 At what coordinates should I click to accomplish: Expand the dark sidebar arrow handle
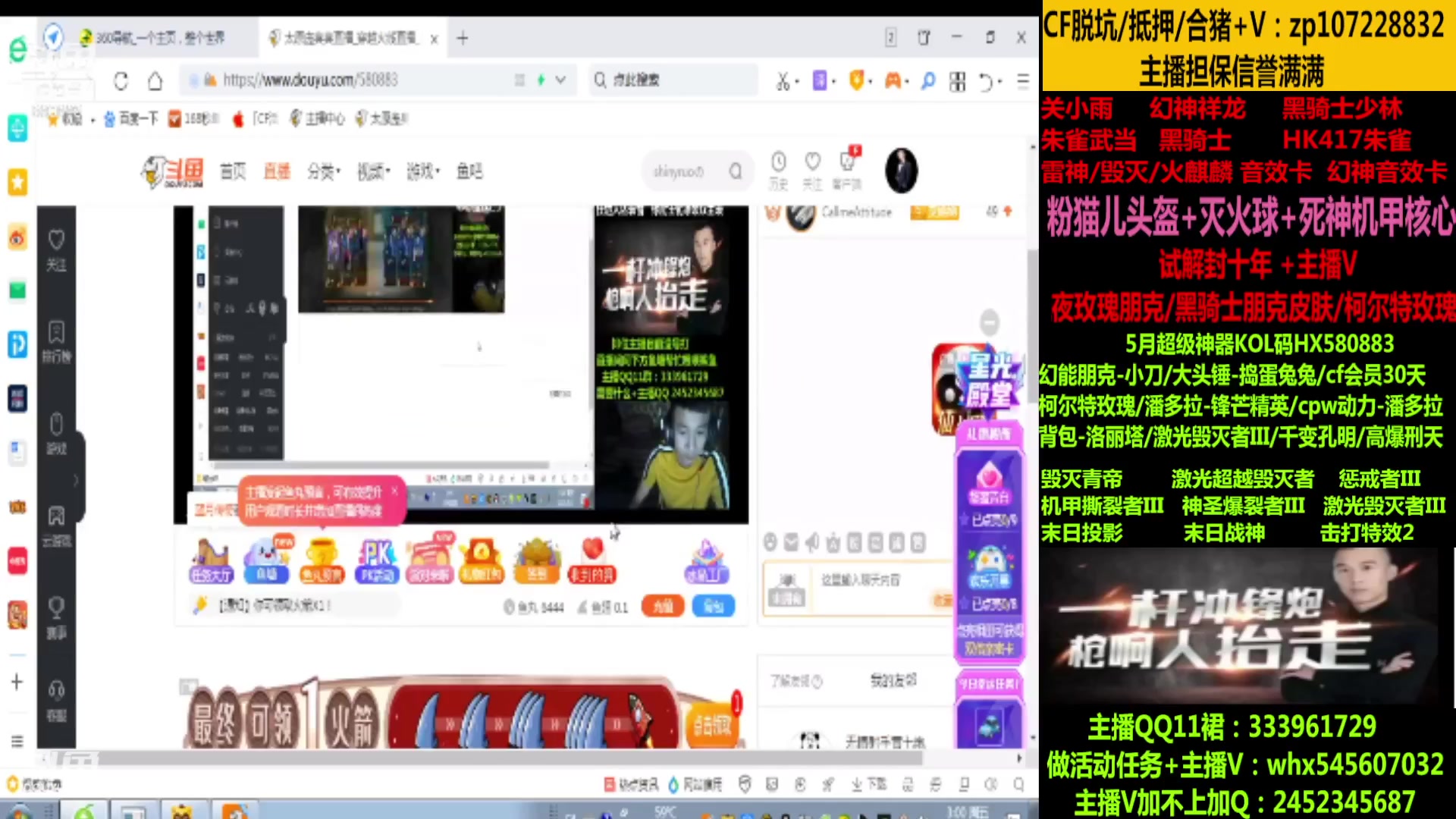[76, 480]
